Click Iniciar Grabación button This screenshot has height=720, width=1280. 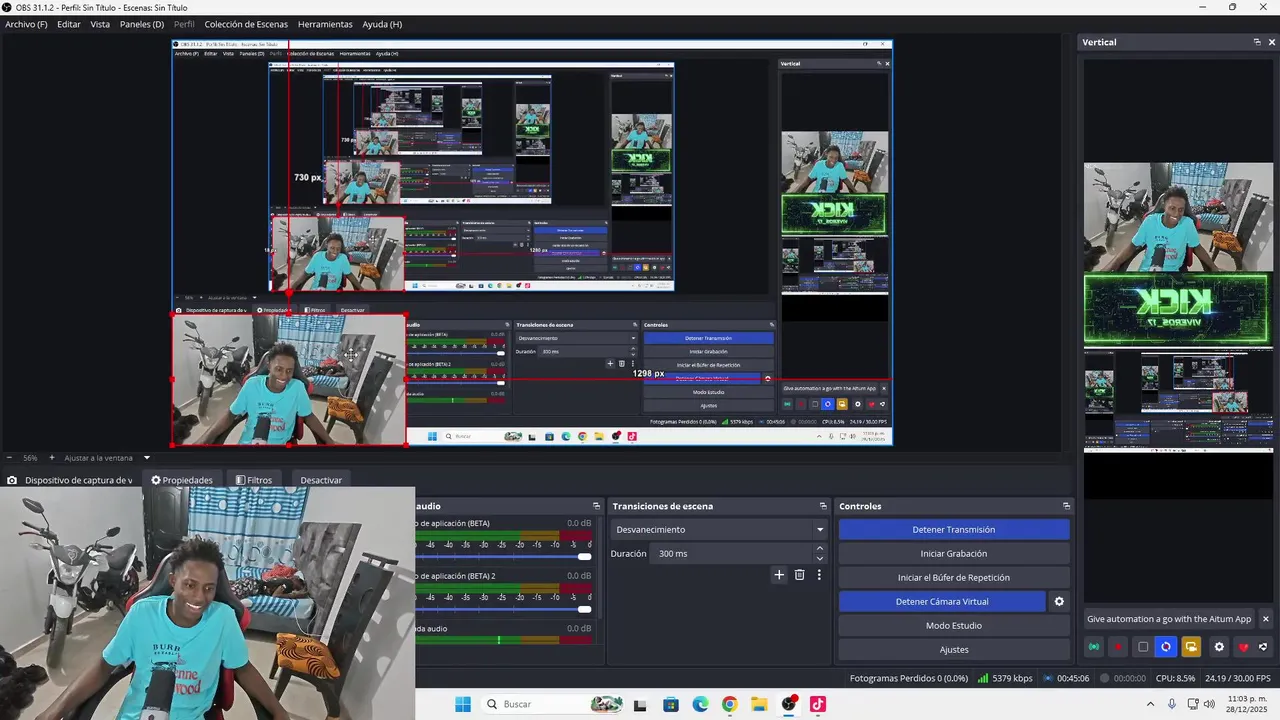click(x=954, y=553)
